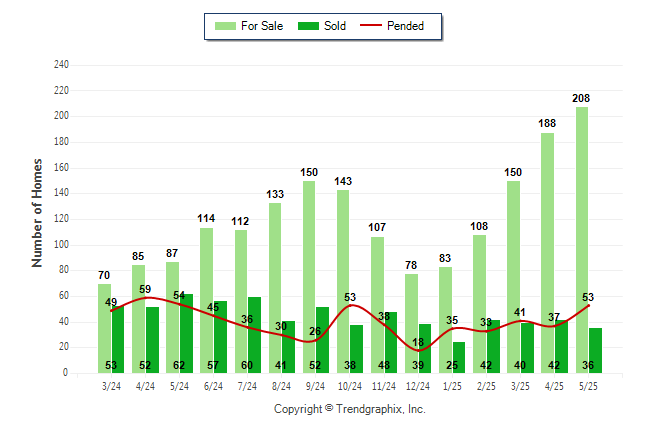Select the '5/25' x-axis label
646x434 pixels.
588,386
